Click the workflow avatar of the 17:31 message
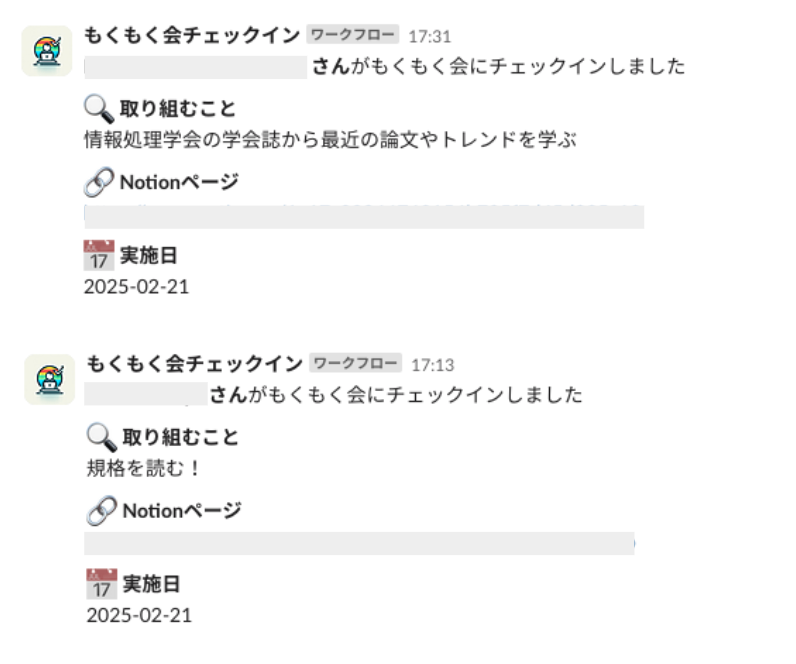The height and width of the screenshot is (664, 796). 47,51
